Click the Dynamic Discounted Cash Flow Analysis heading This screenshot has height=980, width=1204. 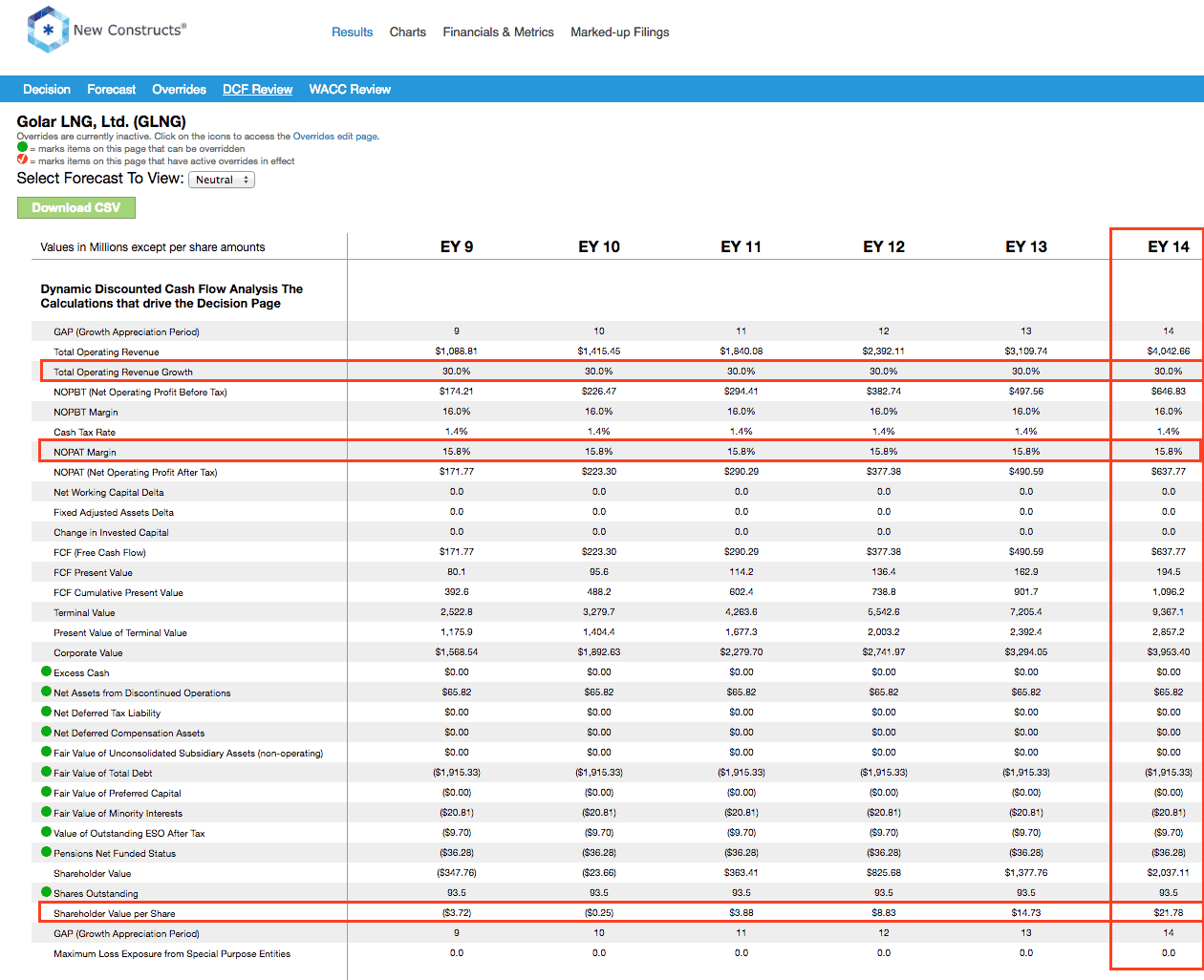tap(172, 296)
